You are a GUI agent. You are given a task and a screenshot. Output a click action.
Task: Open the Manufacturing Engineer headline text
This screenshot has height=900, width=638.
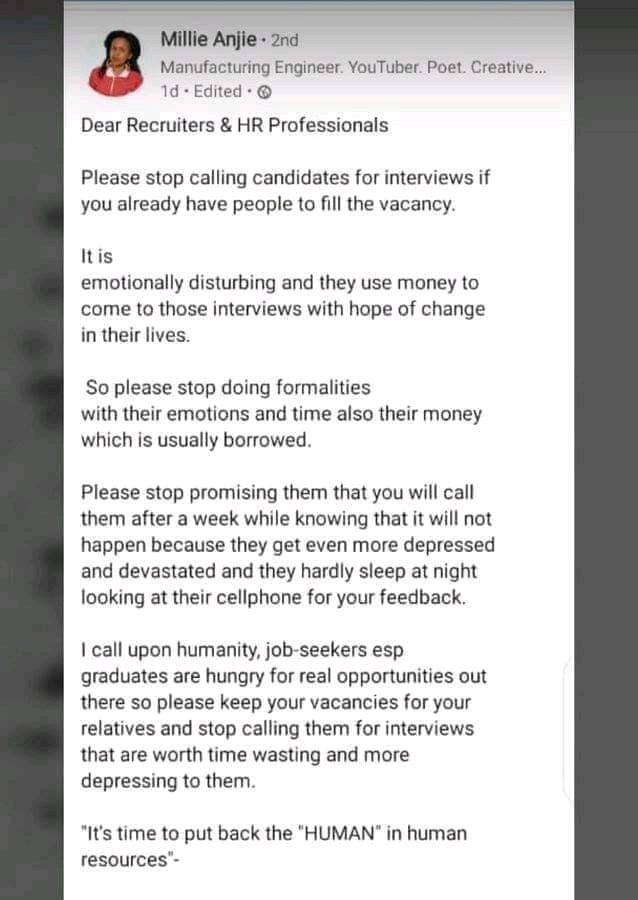tap(353, 67)
